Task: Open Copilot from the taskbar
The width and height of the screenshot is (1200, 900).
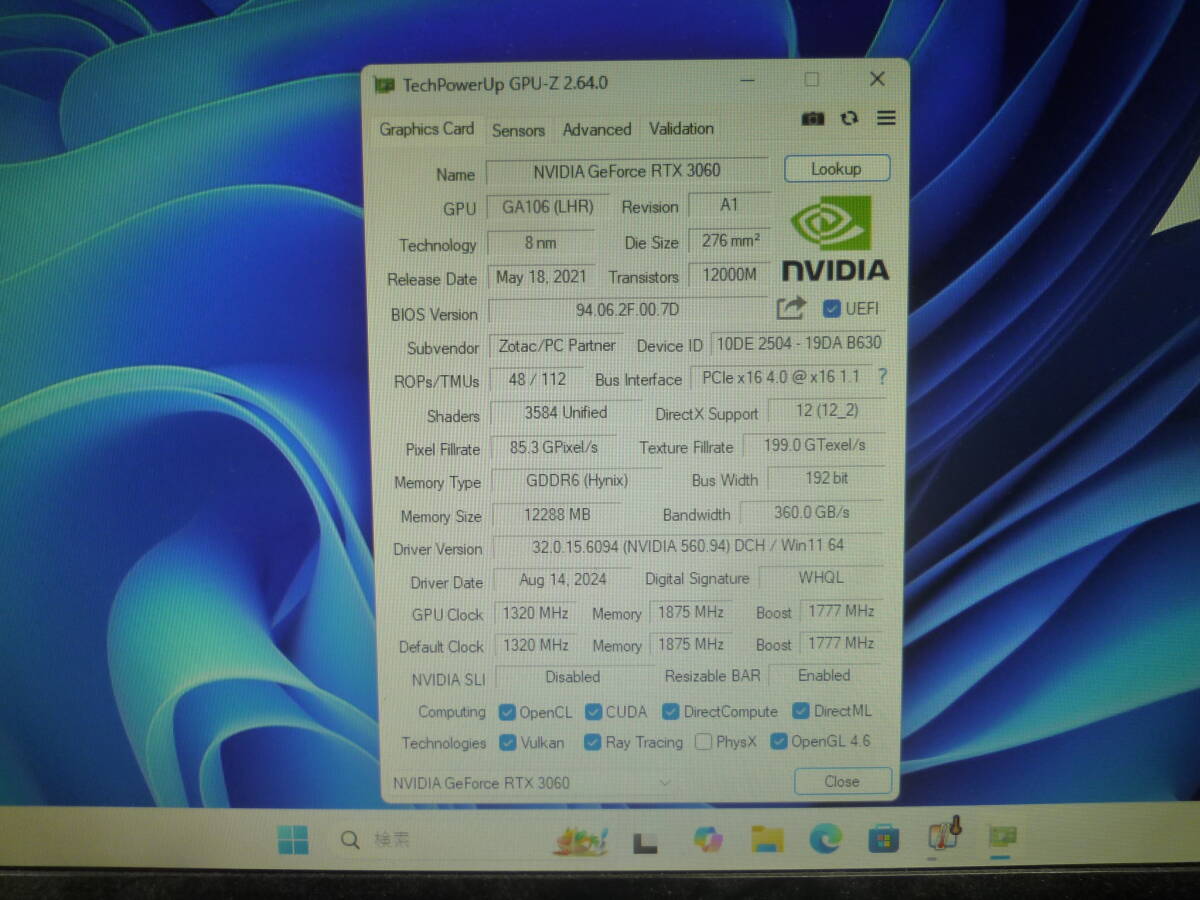Action: [x=709, y=839]
